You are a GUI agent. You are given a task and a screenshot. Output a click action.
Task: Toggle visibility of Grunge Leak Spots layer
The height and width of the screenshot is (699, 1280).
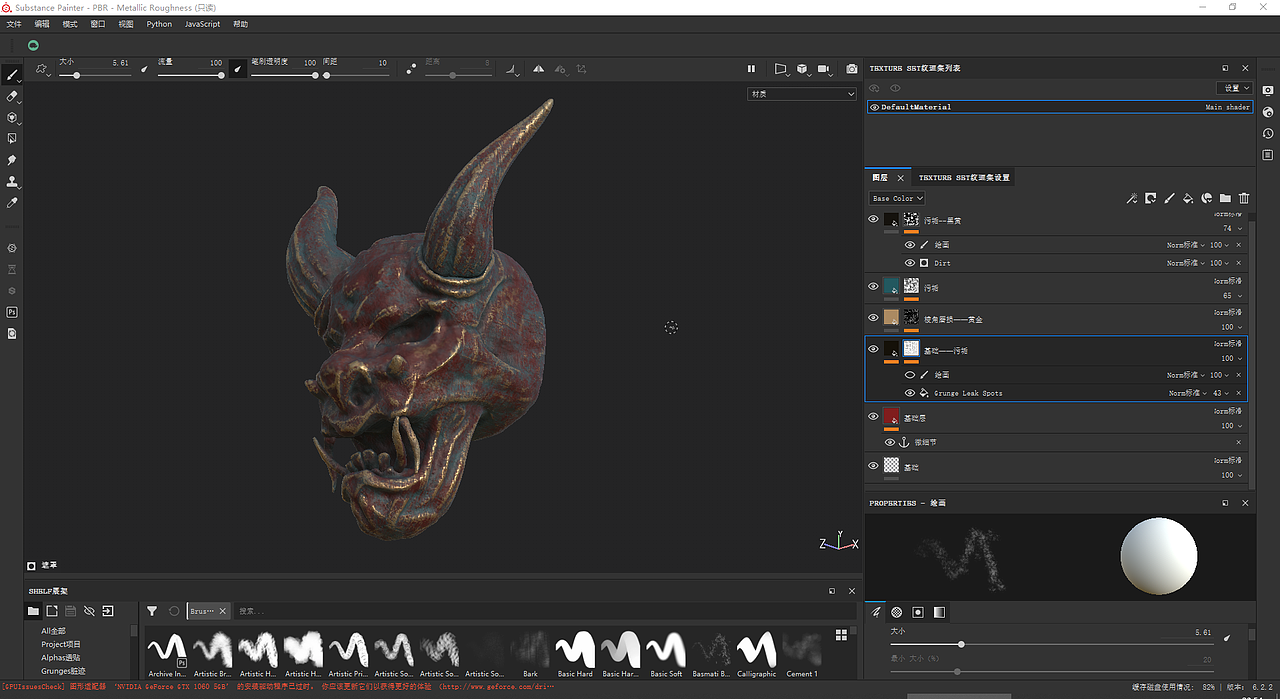point(910,393)
